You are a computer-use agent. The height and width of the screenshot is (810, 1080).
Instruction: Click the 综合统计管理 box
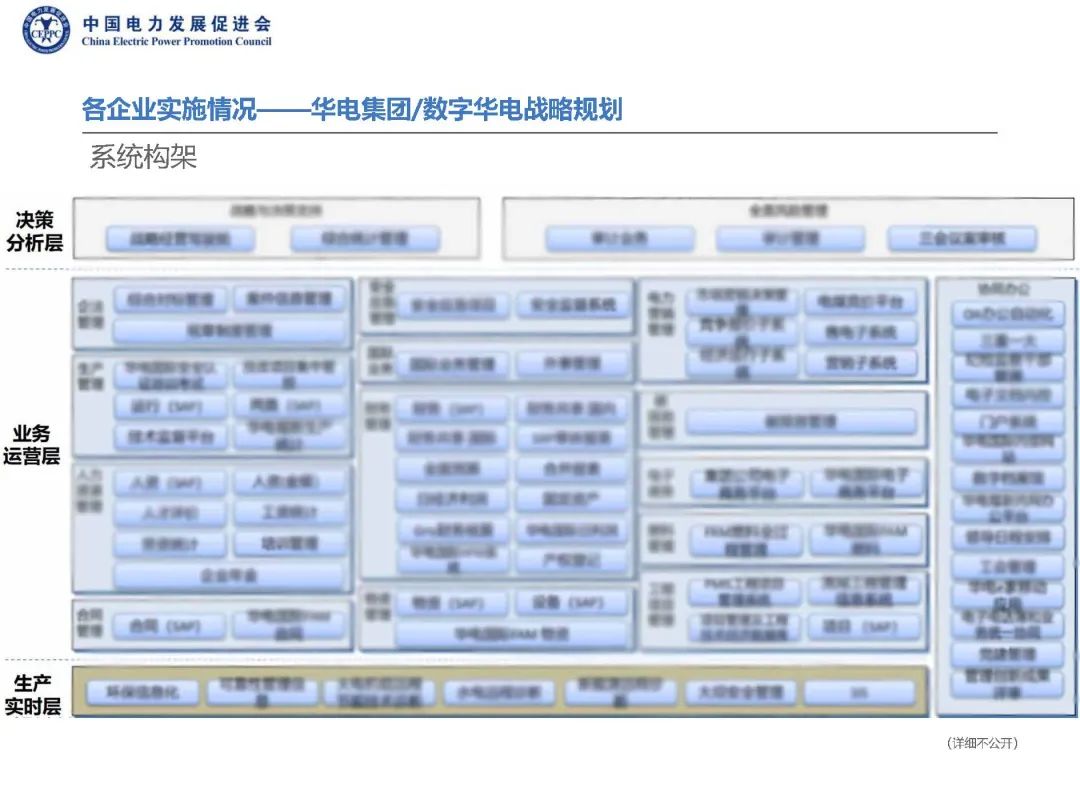365,238
